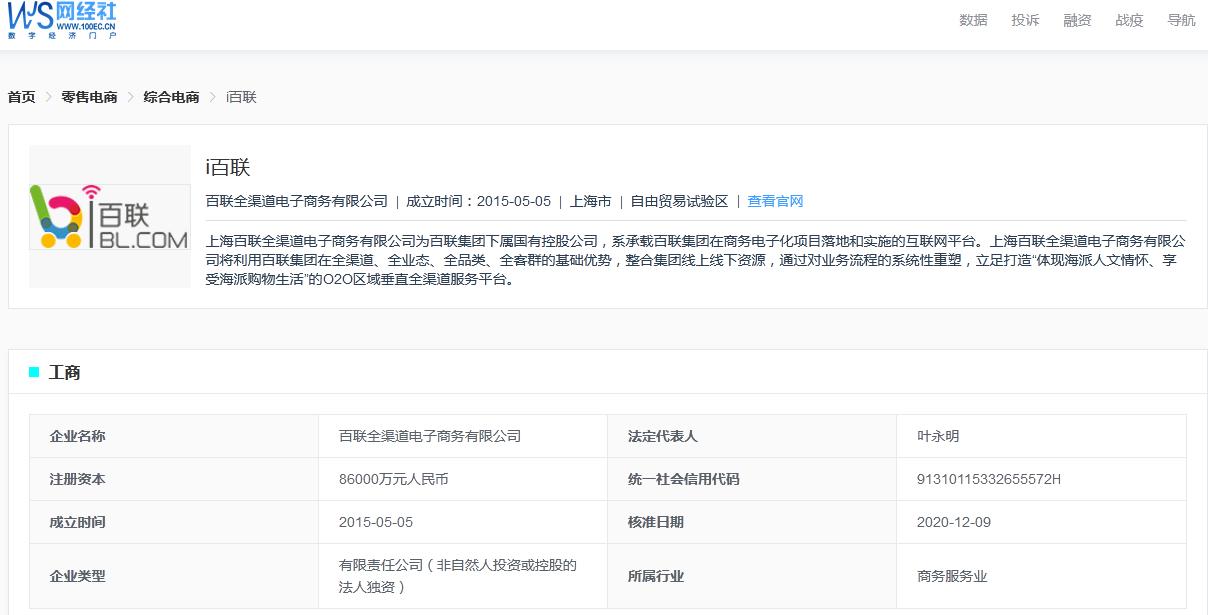Open the 导航 item in the header
The width and height of the screenshot is (1208, 615).
(x=1180, y=18)
